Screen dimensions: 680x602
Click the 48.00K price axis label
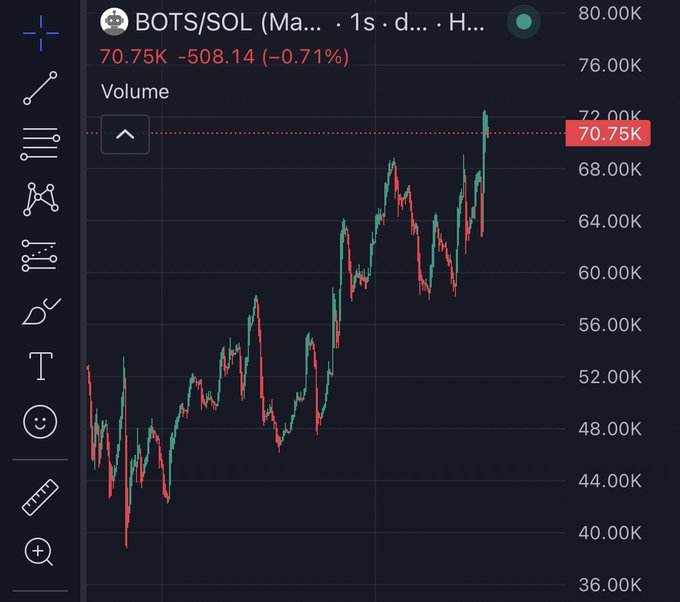point(610,429)
